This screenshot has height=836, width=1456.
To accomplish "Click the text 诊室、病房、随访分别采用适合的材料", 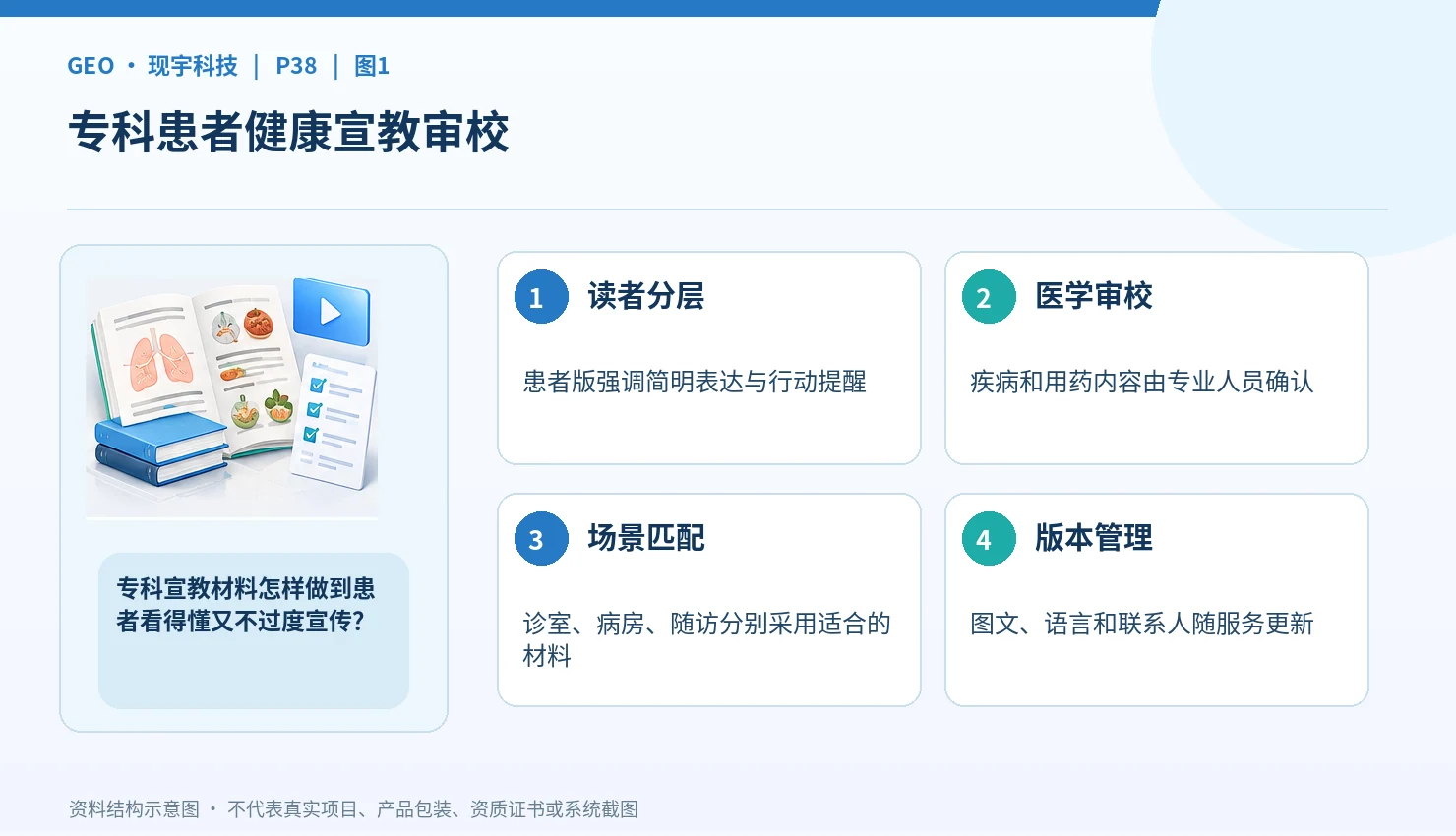I will 706,639.
